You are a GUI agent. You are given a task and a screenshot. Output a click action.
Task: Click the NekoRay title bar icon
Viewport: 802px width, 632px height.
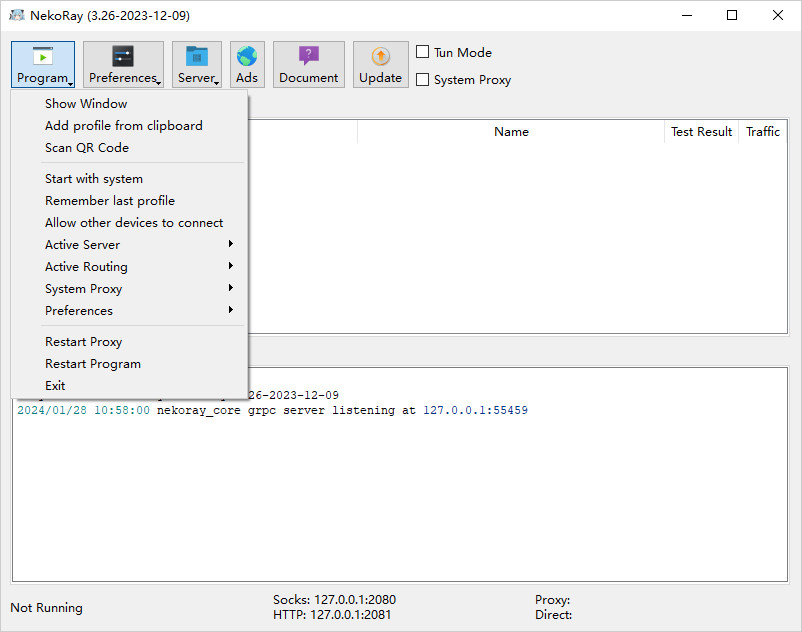[x=16, y=15]
